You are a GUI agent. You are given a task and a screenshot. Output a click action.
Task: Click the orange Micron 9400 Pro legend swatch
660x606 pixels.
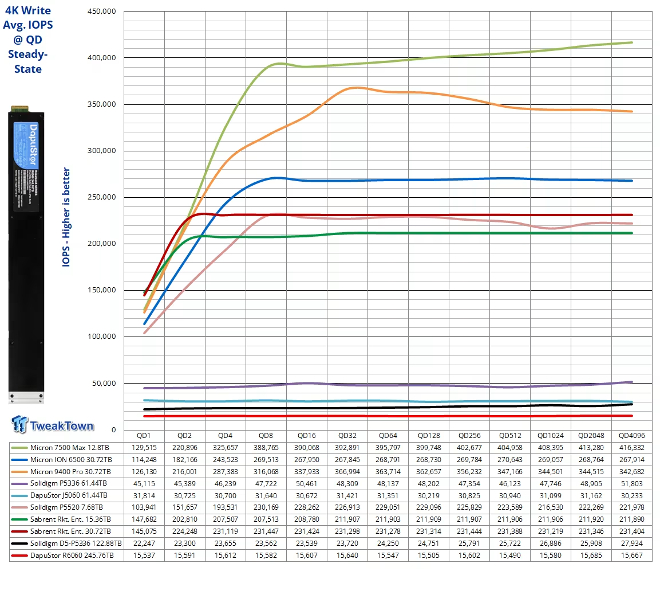(x=19, y=472)
